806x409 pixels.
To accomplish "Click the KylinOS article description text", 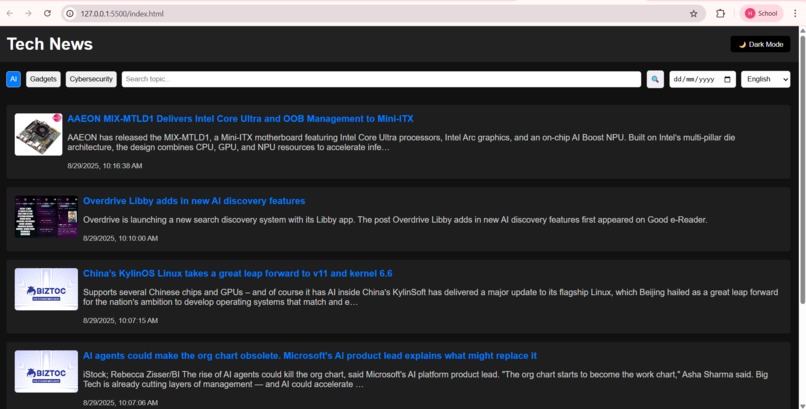I will [x=430, y=297].
